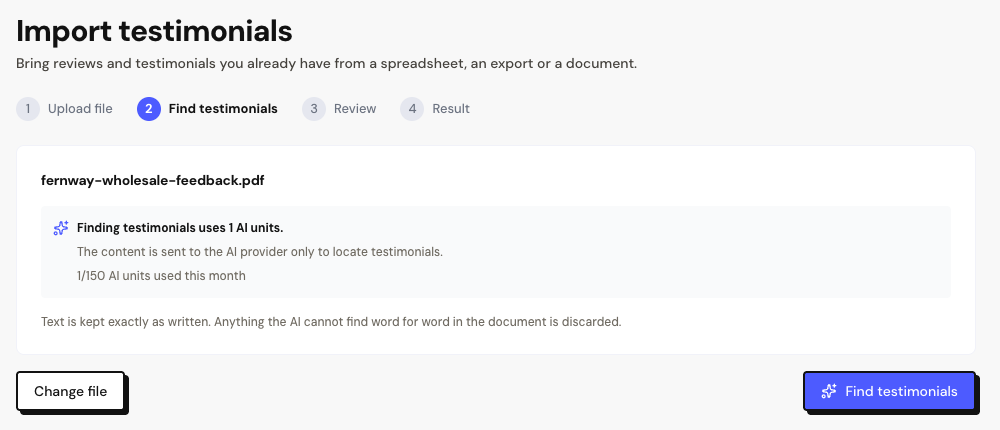This screenshot has height=430, width=1000.
Task: Open the Review step
Action: [x=339, y=109]
